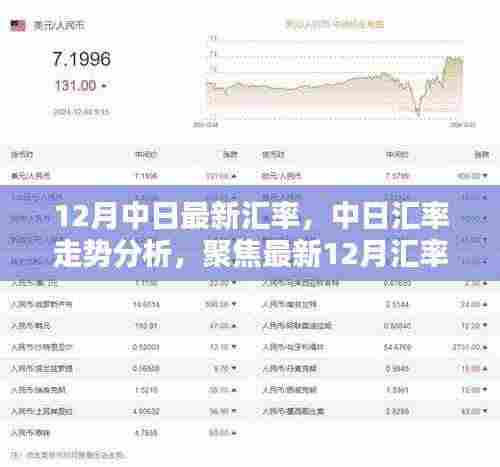Click the arrow next to 2731.00
The image size is (500, 467).
pos(485,348)
